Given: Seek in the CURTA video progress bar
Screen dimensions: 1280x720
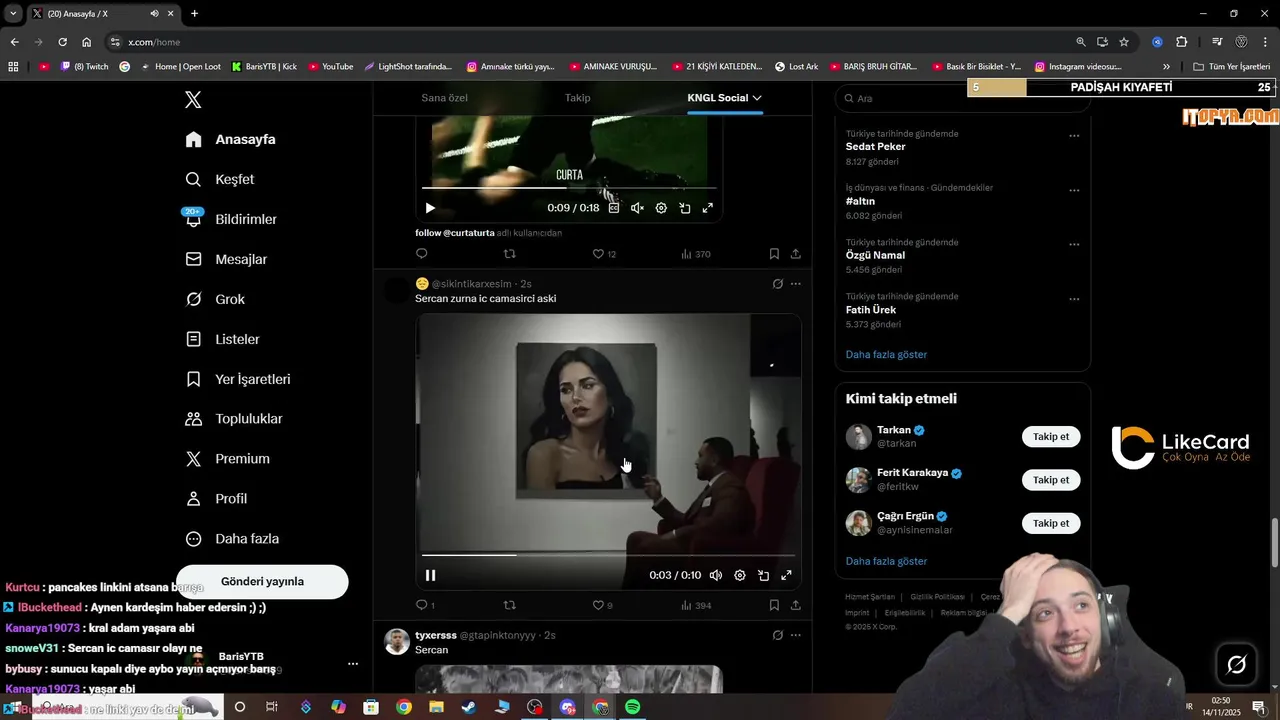Looking at the screenshot, I should point(569,188).
